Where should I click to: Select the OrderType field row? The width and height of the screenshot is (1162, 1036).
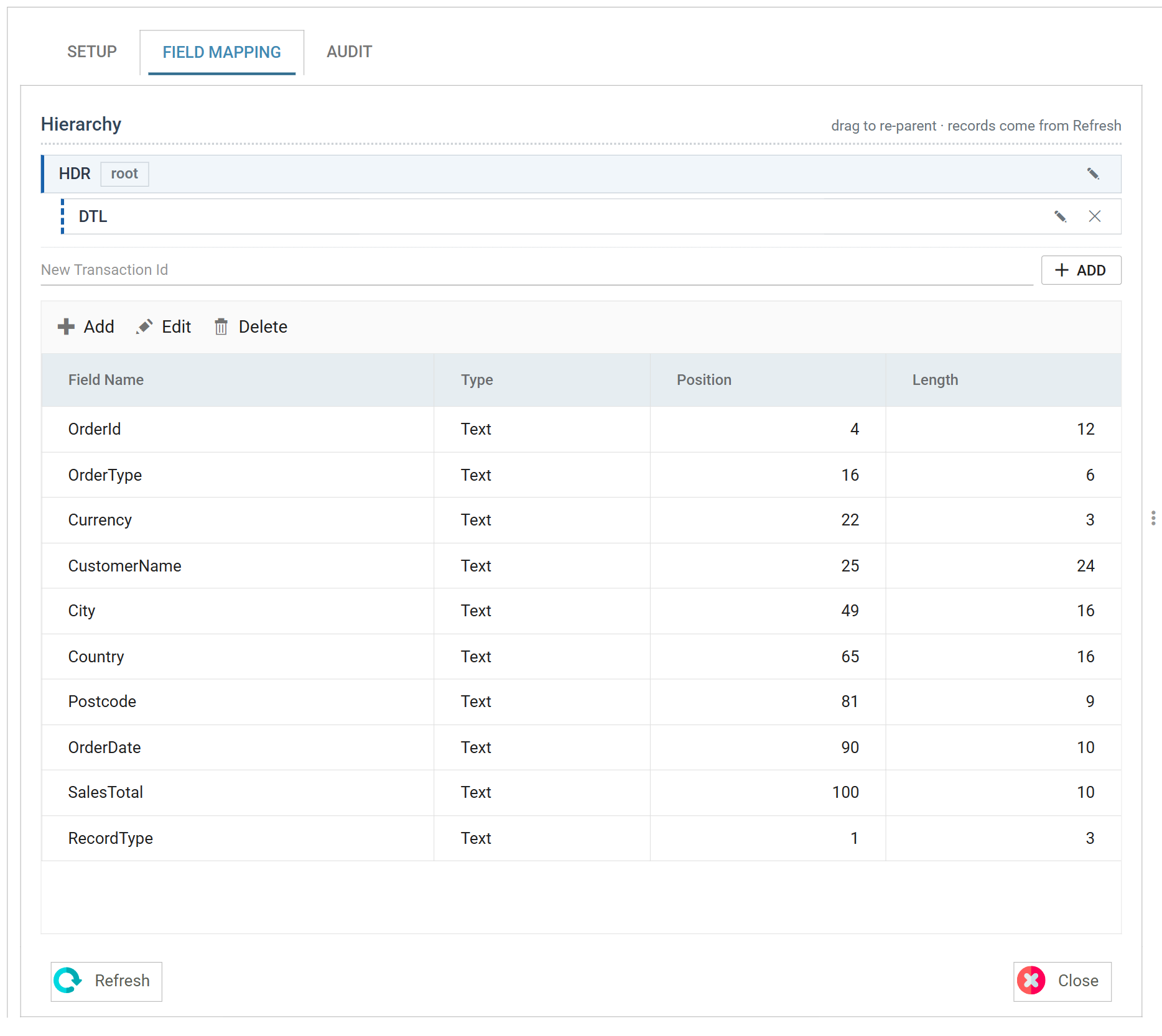[581, 475]
